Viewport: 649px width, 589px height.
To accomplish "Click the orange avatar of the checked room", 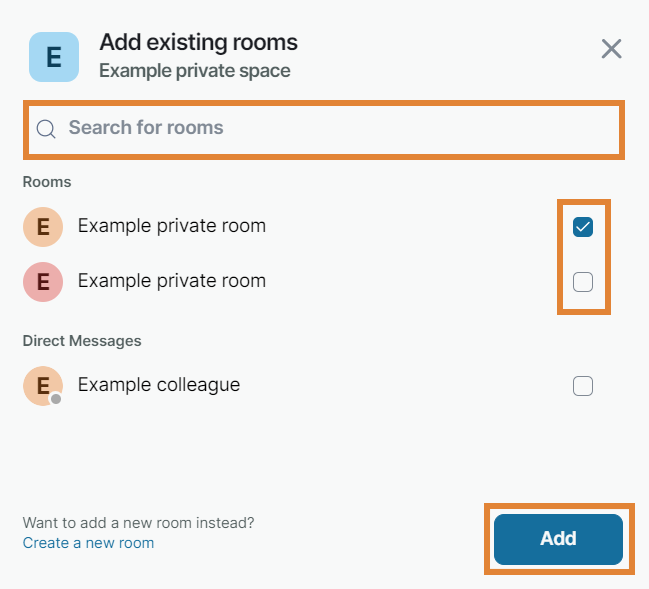I will click(x=43, y=227).
